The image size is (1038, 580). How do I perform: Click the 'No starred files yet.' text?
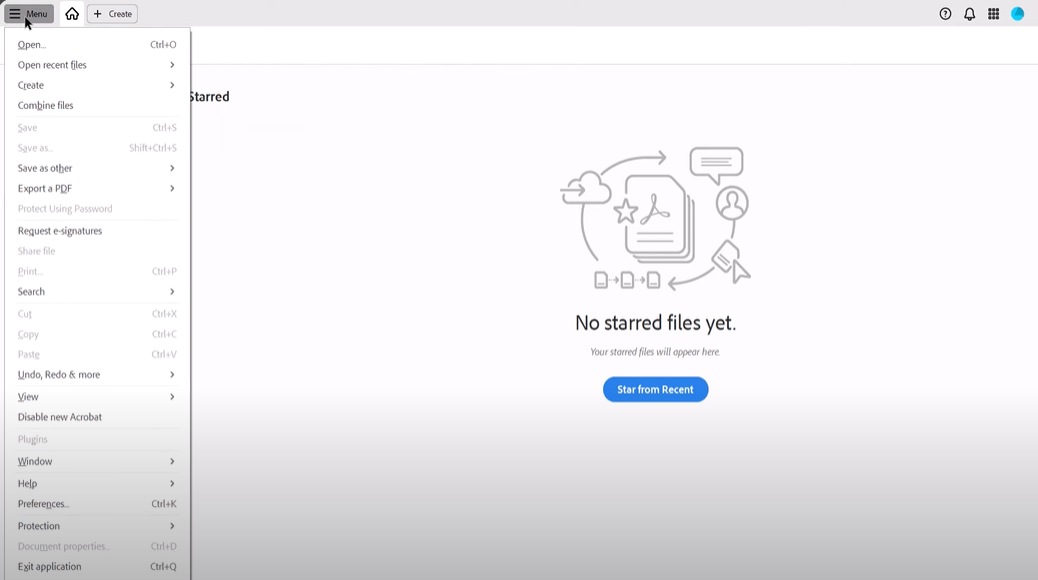coord(655,323)
